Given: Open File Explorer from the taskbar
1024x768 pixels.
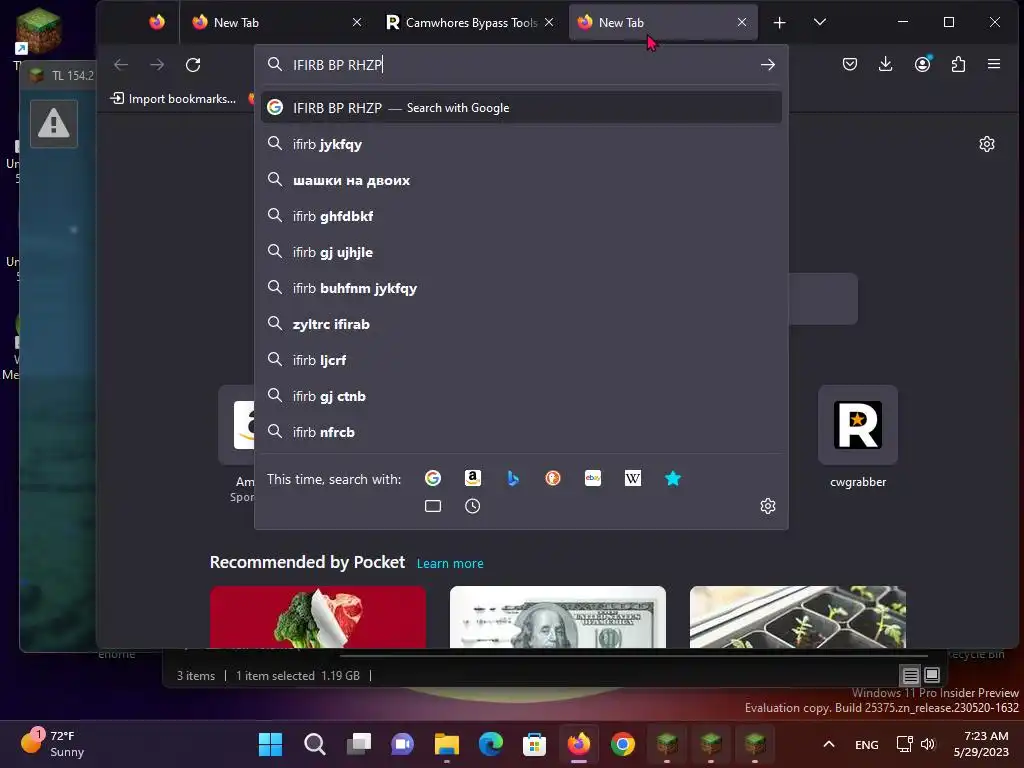Looking at the screenshot, I should pos(447,744).
